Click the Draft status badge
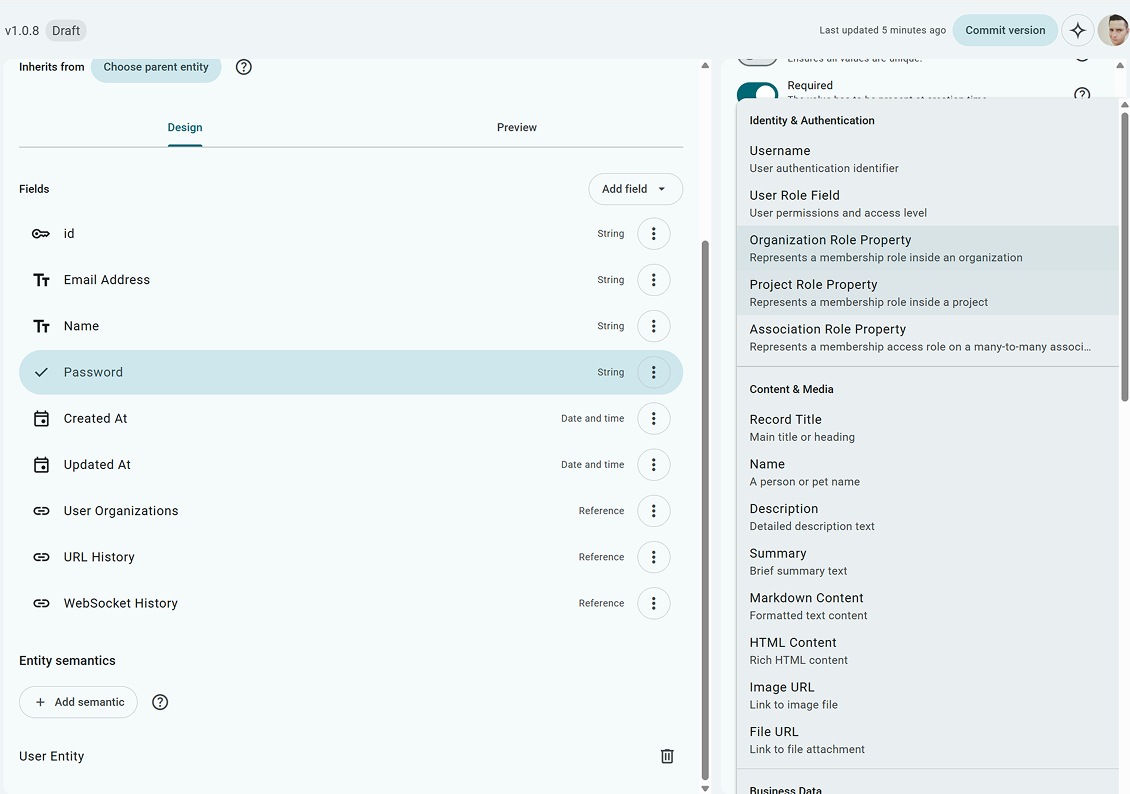Viewport: 1130px width, 794px height. (66, 30)
